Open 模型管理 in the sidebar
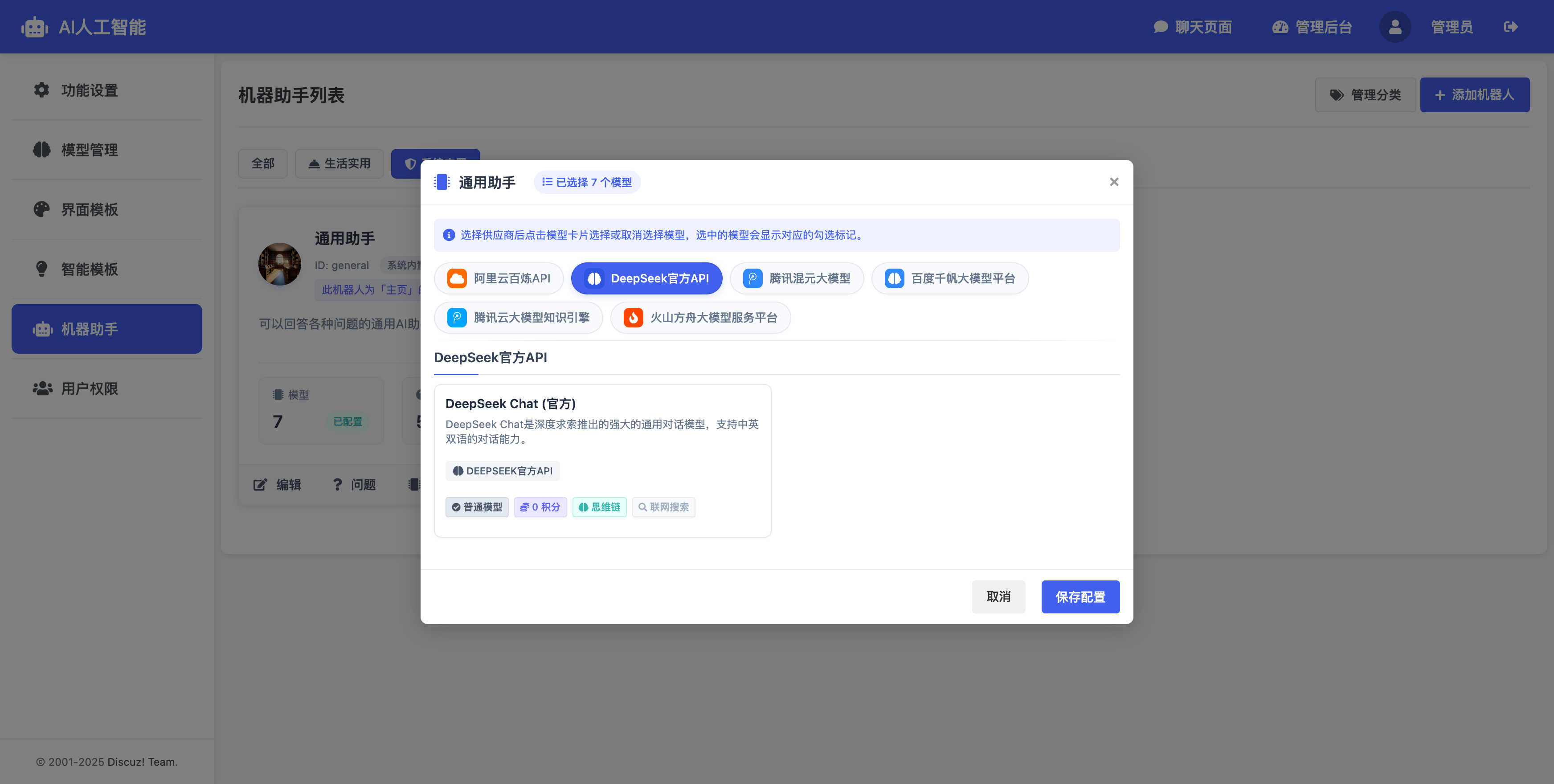 pyautogui.click(x=107, y=150)
